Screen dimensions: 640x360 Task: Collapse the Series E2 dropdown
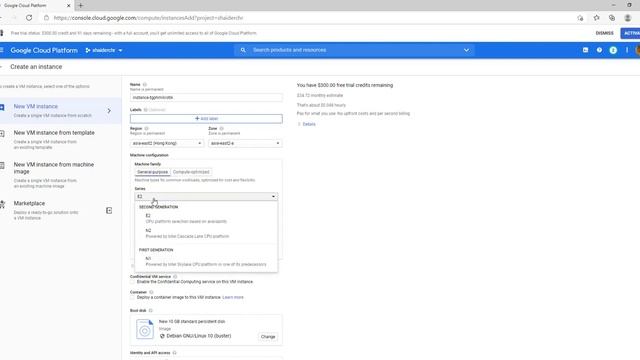[206, 196]
